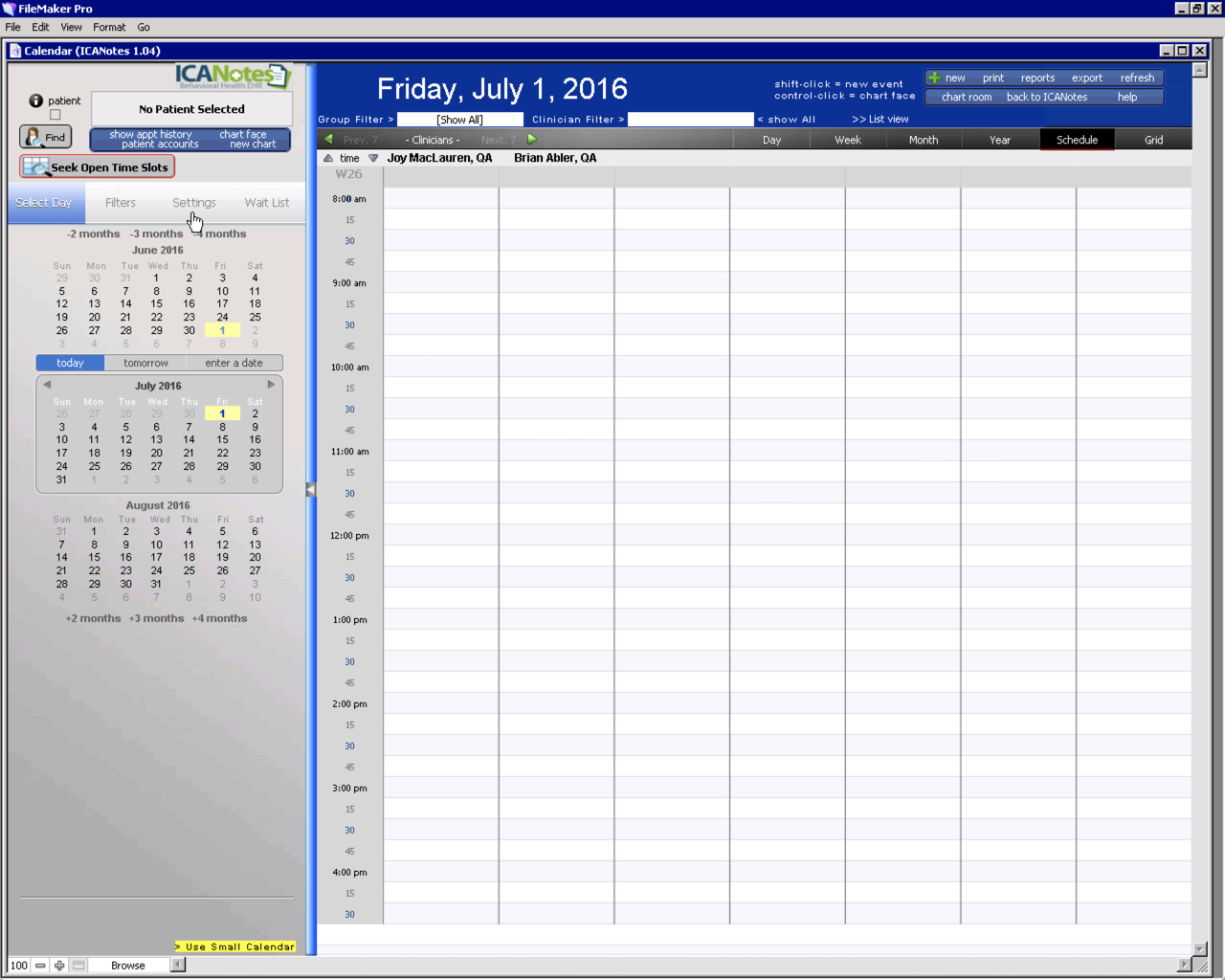Screen dimensions: 1225x980
Task: Zoom in using the plus icon
Action: 59,966
